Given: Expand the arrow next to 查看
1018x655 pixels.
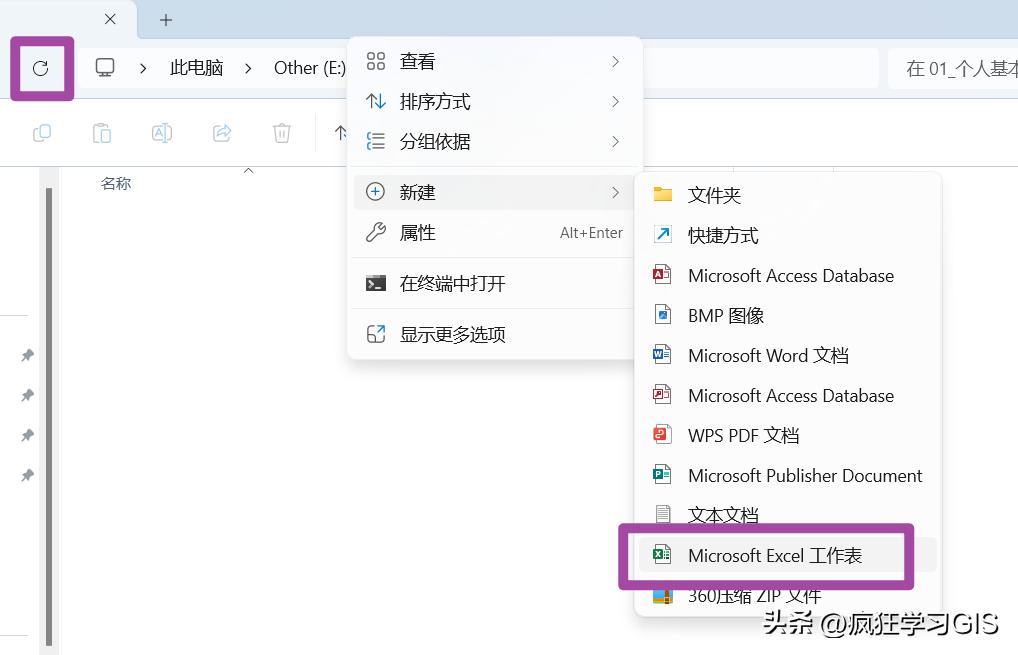Looking at the screenshot, I should (615, 62).
